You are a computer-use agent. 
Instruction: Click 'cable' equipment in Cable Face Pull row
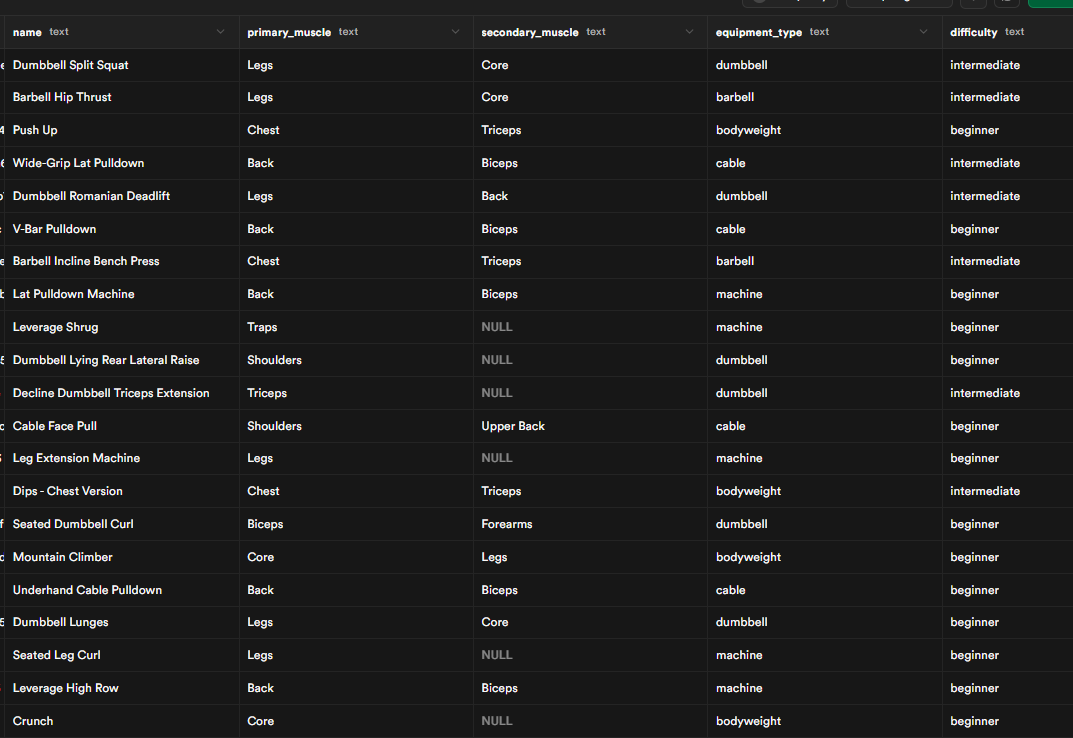pos(825,426)
